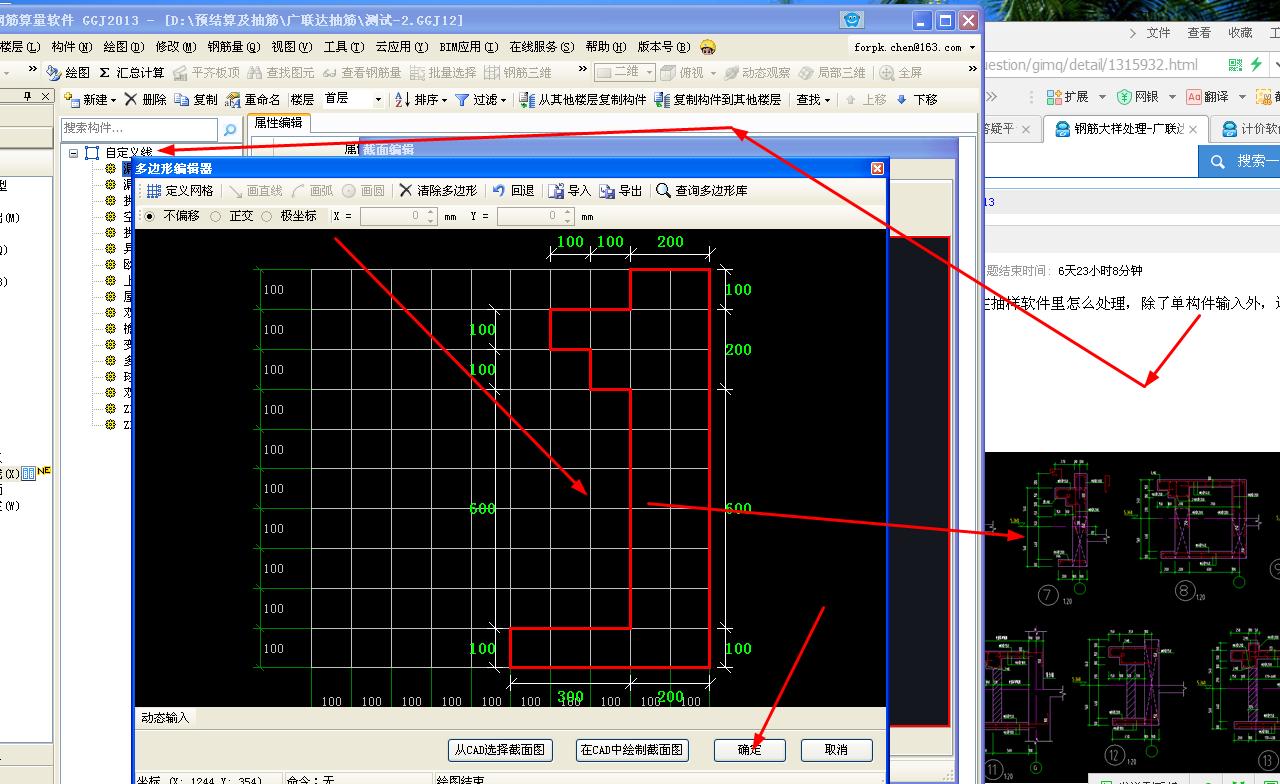Click 网银 icon in browser toolbar
The width and height of the screenshot is (1280, 784).
(x=1124, y=97)
